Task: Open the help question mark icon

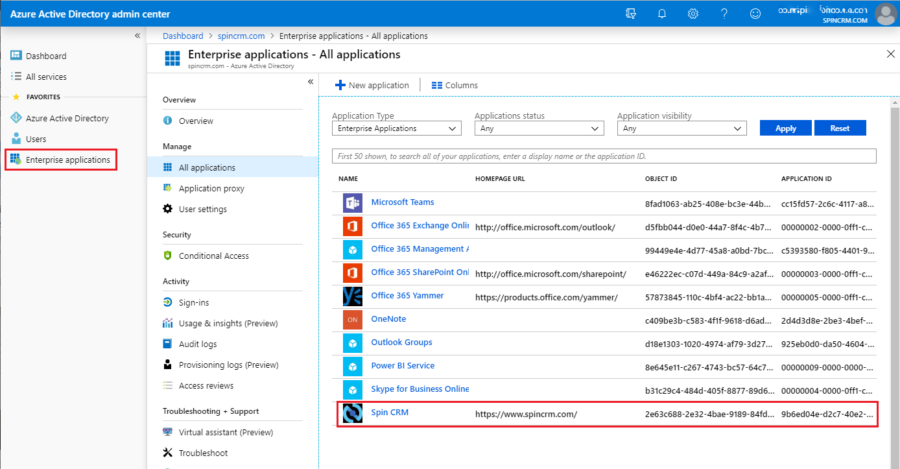Action: pos(724,14)
